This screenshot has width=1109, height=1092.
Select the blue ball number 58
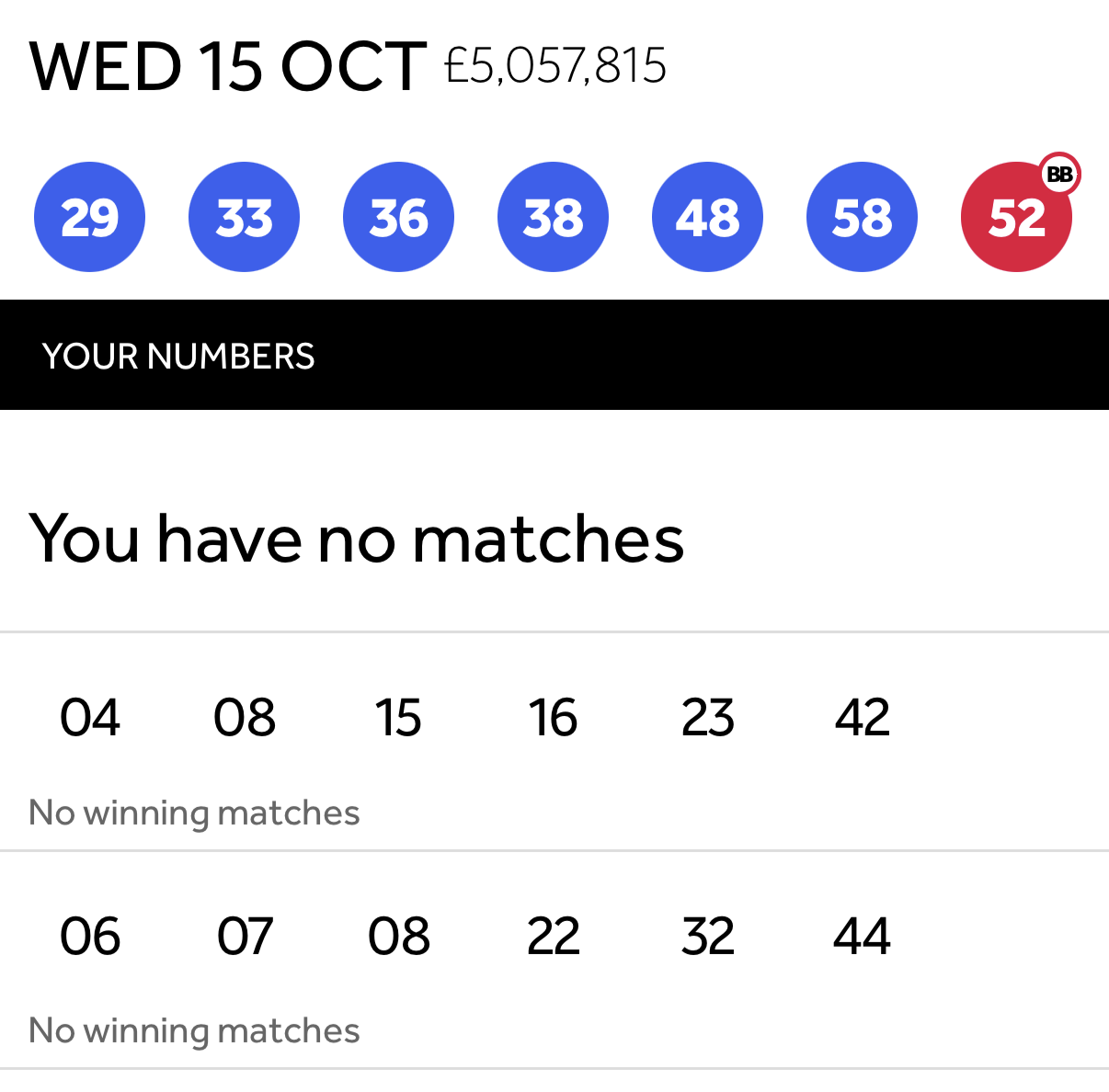(862, 217)
